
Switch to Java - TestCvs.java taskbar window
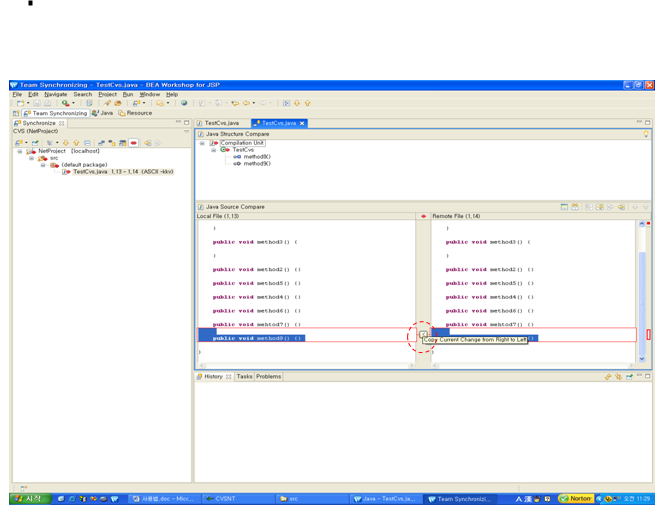pos(387,499)
